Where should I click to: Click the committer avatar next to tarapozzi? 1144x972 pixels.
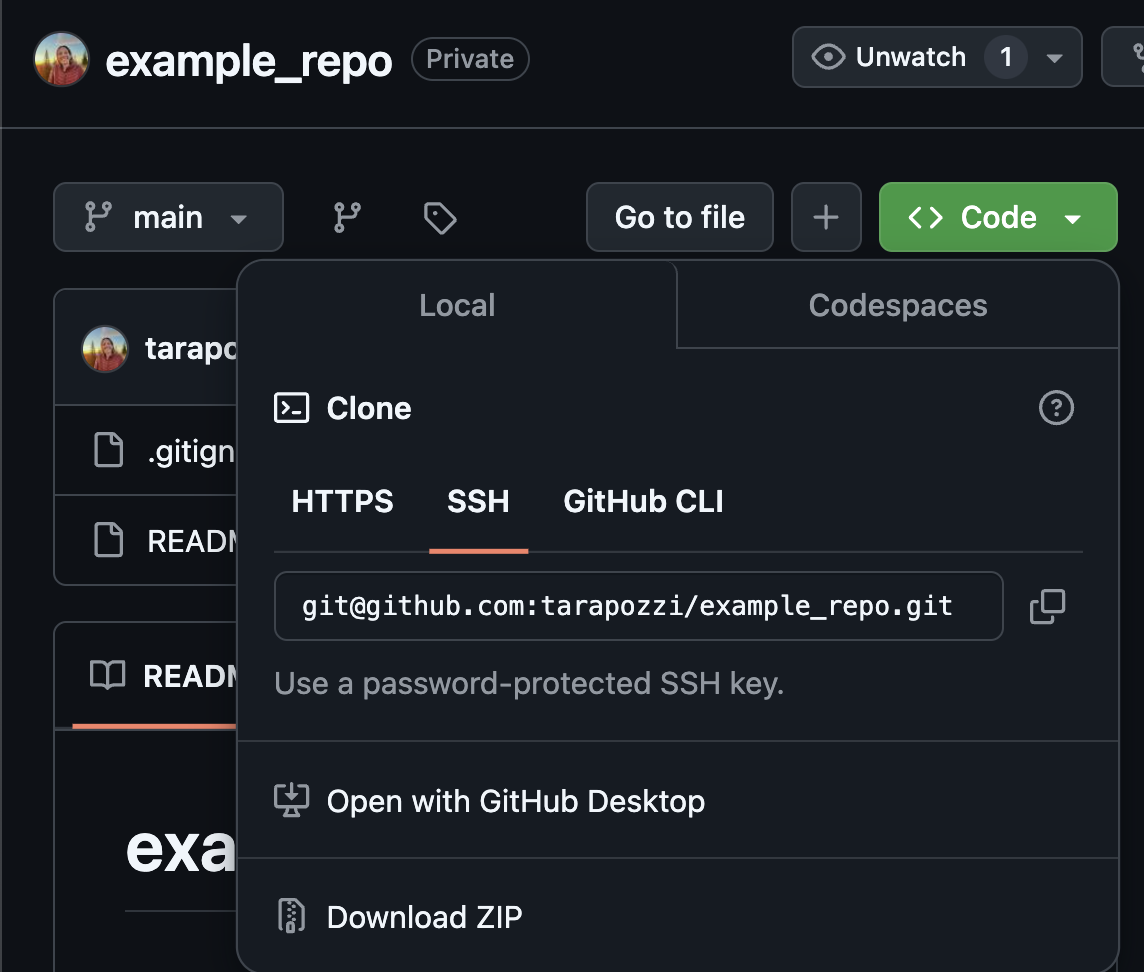[x=105, y=349]
